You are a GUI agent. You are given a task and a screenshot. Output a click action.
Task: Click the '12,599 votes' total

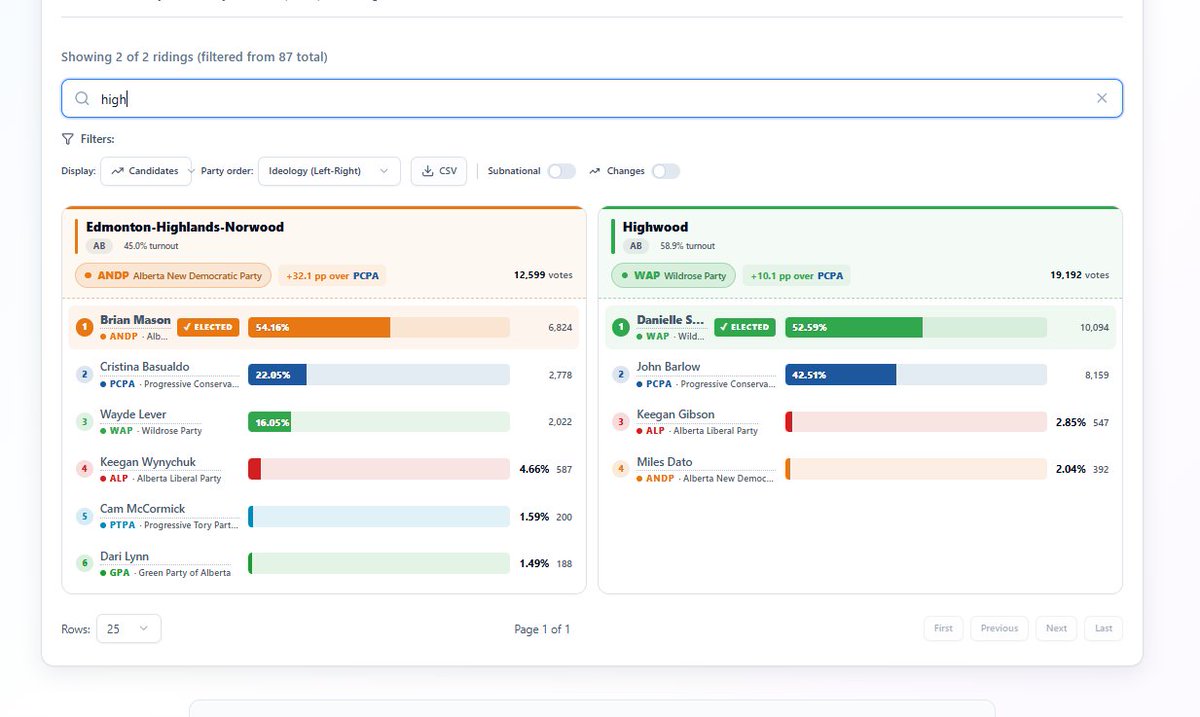543,275
